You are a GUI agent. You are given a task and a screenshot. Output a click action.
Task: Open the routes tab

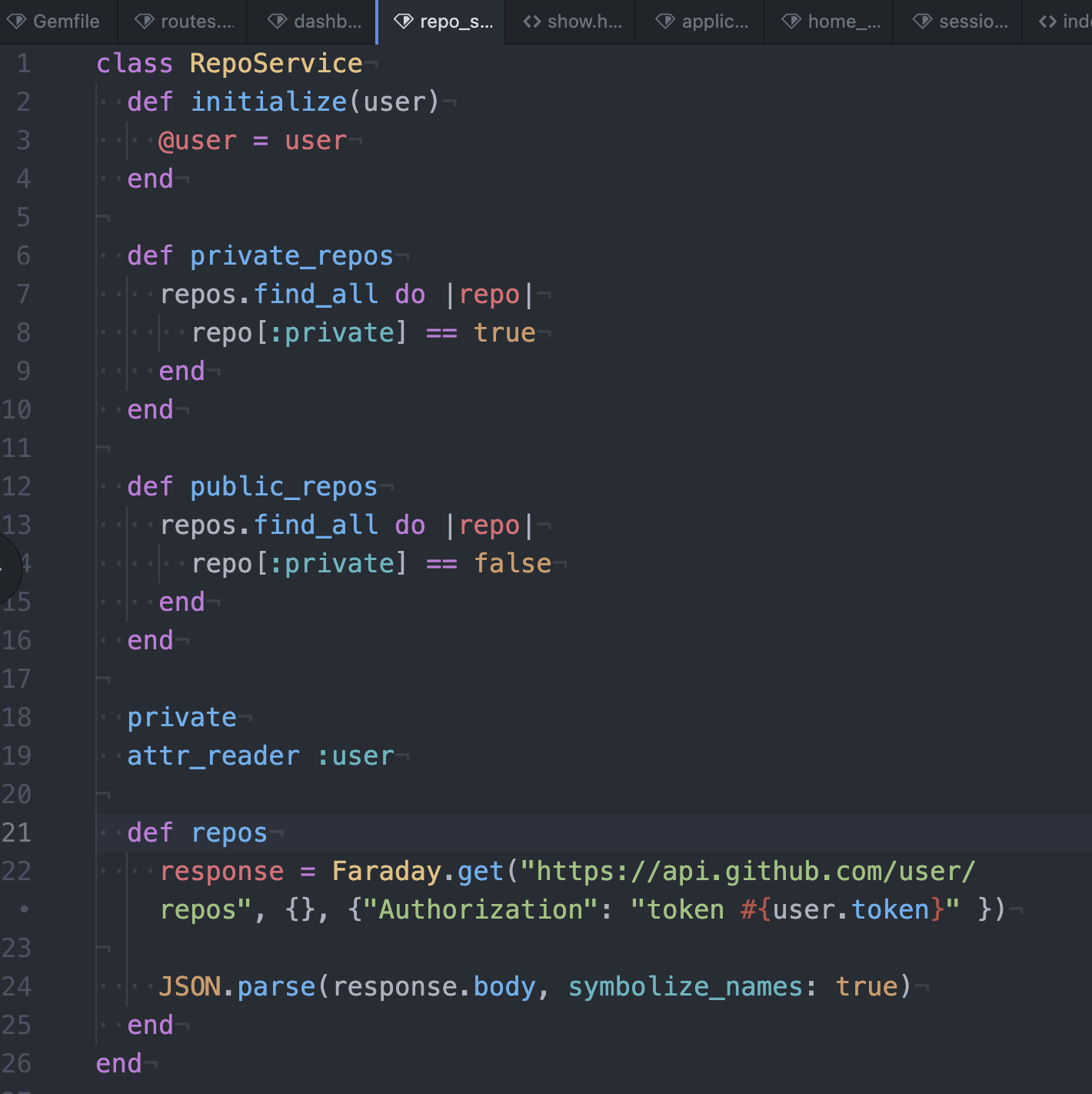tap(183, 22)
